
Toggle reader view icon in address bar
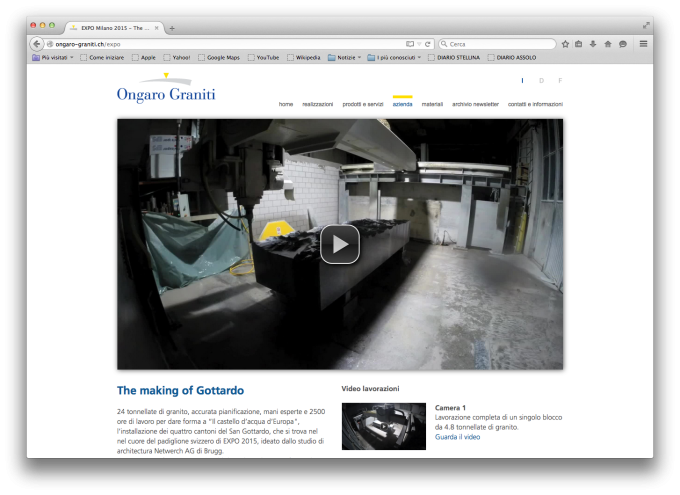pos(410,44)
